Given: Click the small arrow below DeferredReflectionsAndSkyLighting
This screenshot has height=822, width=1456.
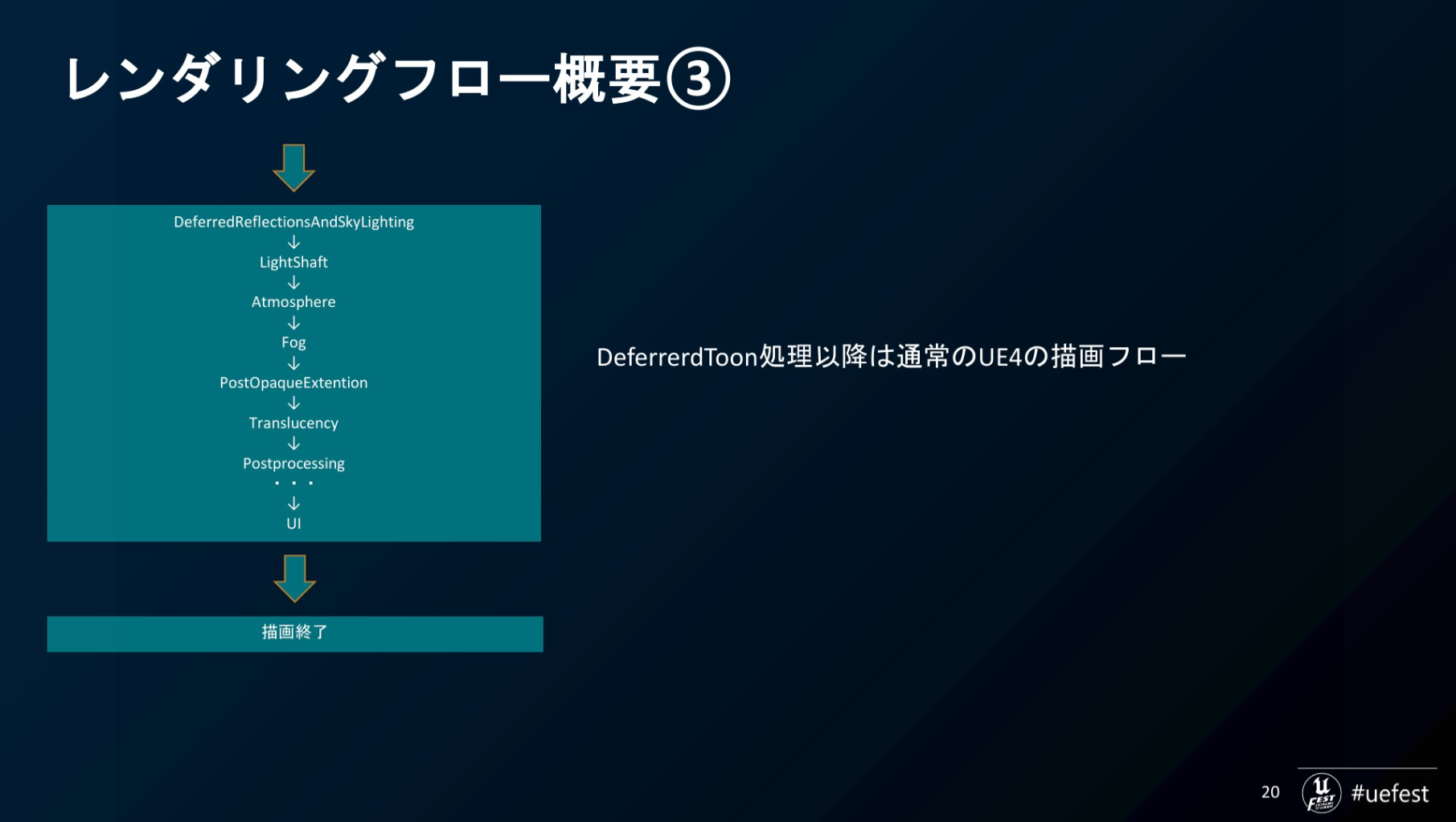Looking at the screenshot, I should (293, 242).
